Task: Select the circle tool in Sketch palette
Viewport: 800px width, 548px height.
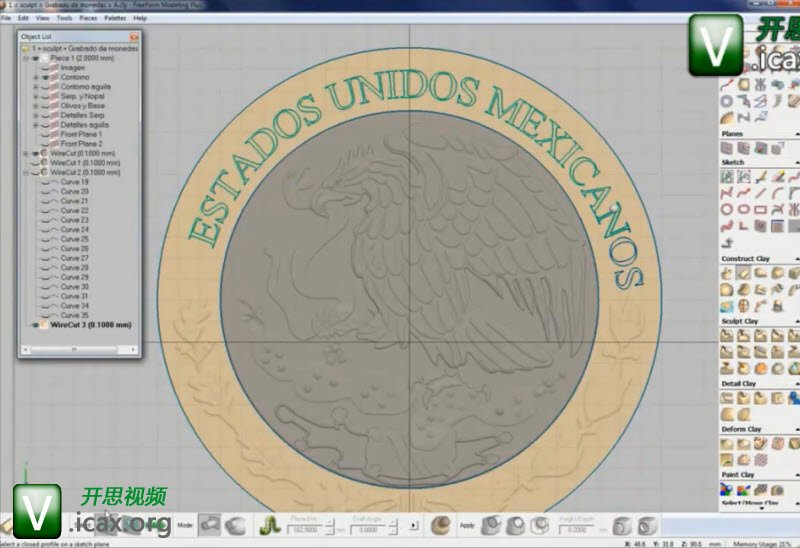Action: 727,209
